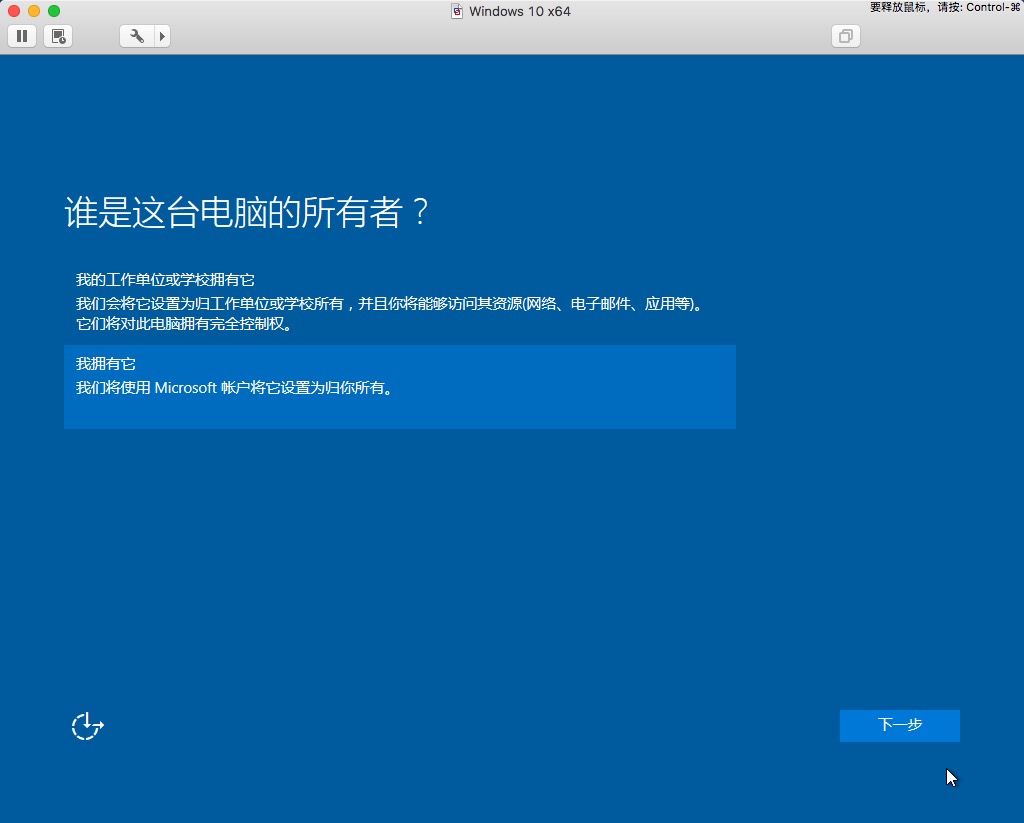Click the 'Windows 10 x64' window title
Image resolution: width=1024 pixels, height=823 pixels.
[x=520, y=11]
